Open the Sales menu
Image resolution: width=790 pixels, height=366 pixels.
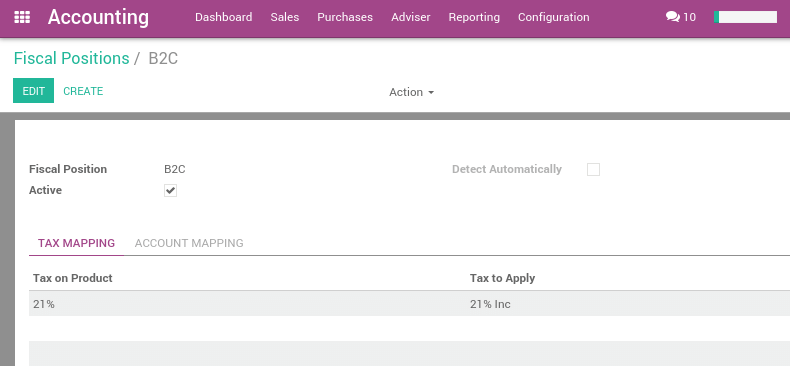(x=285, y=17)
